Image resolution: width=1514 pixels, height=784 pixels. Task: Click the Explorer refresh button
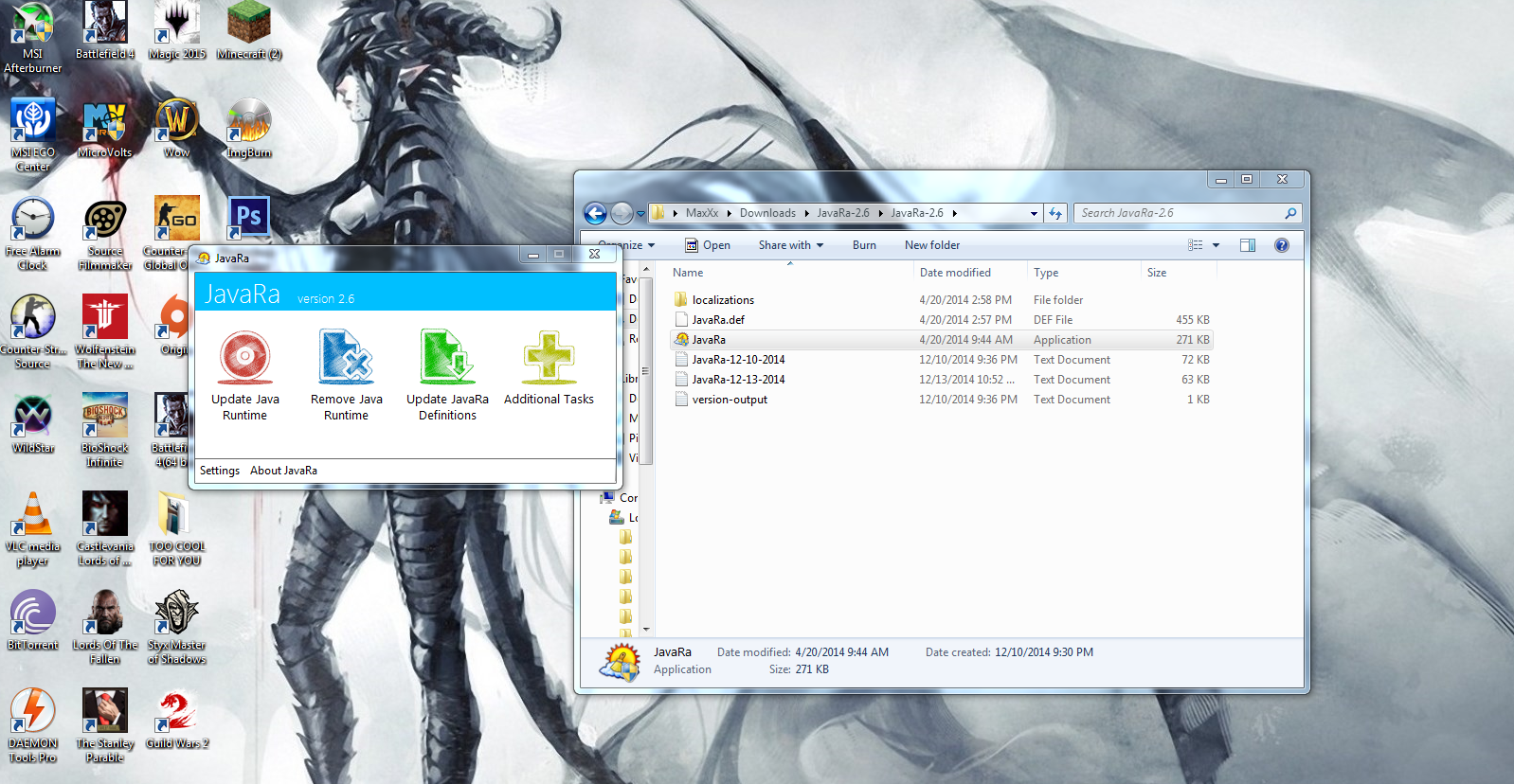pyautogui.click(x=1055, y=214)
